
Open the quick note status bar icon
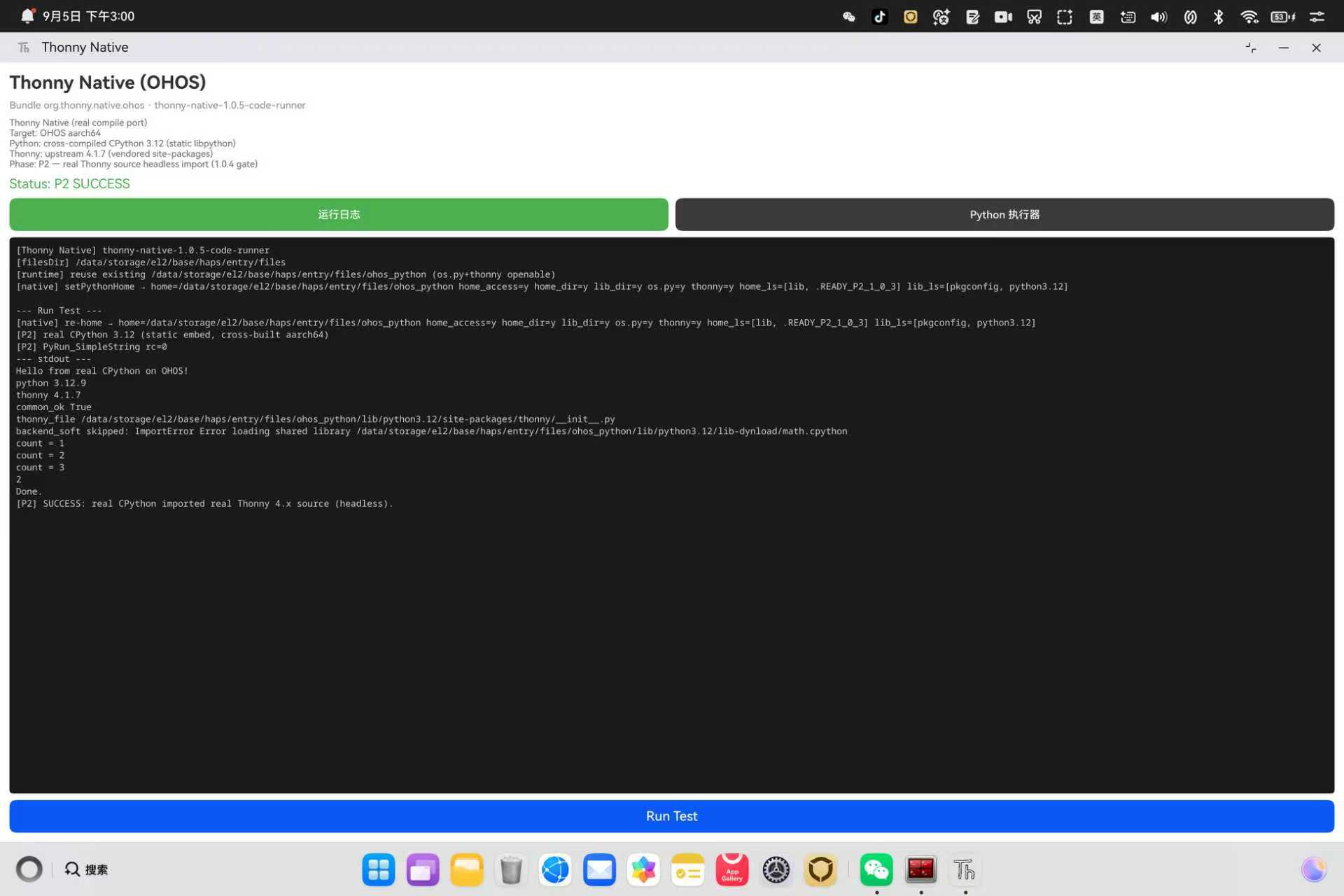click(x=972, y=17)
